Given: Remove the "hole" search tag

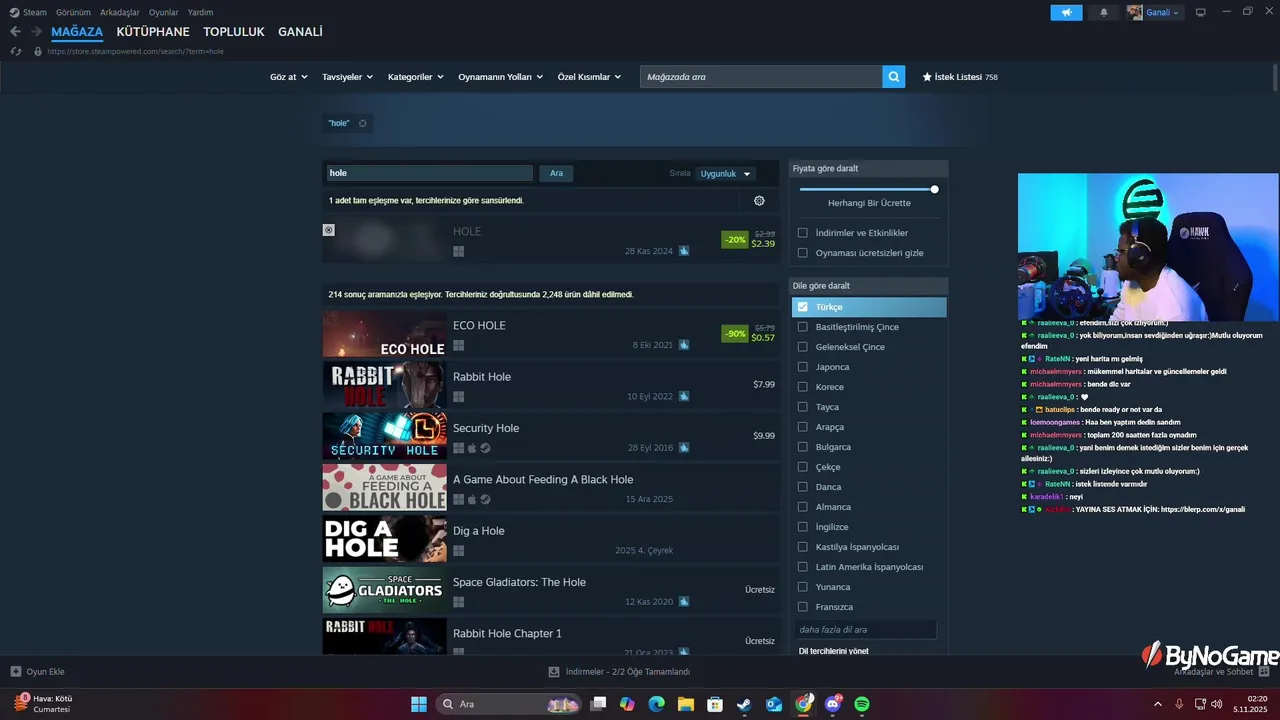Looking at the screenshot, I should click(x=362, y=123).
